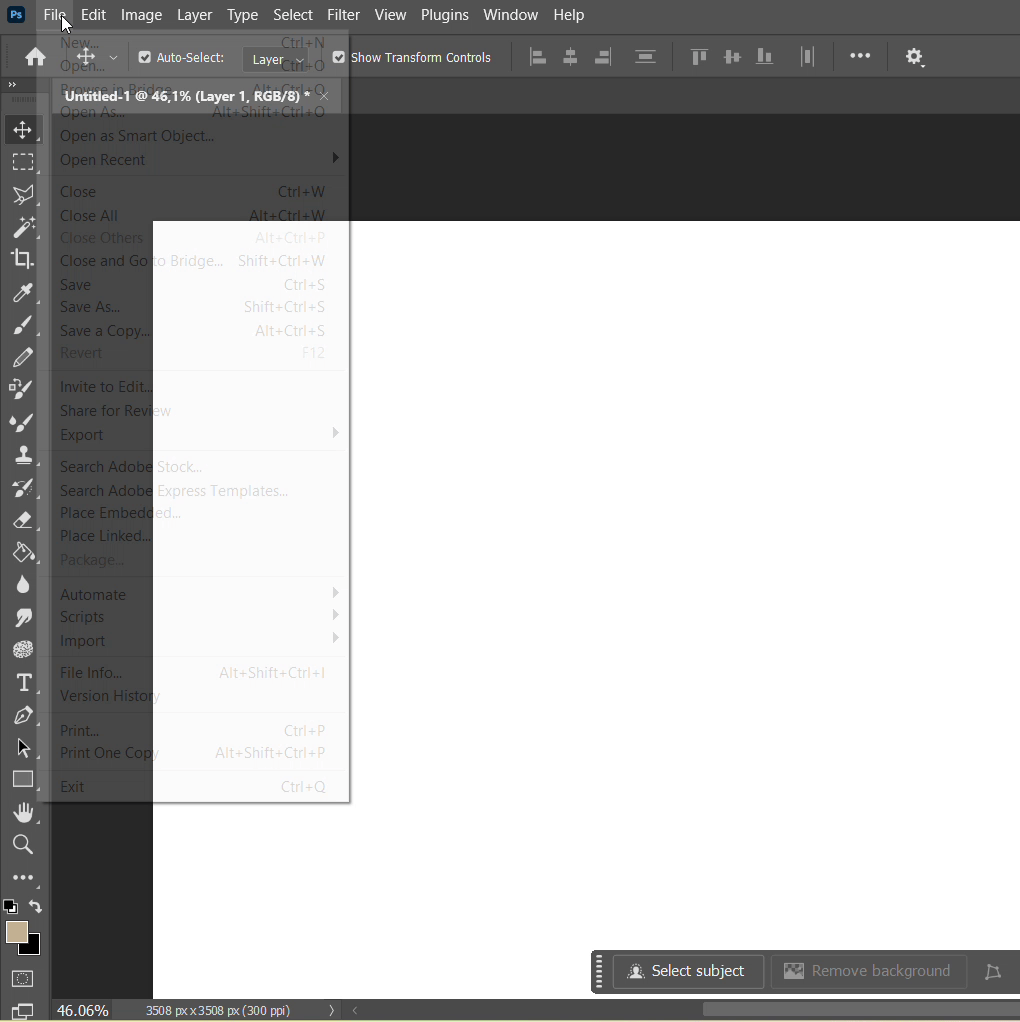
Task: Reset default foreground and background colors
Action: [10, 907]
